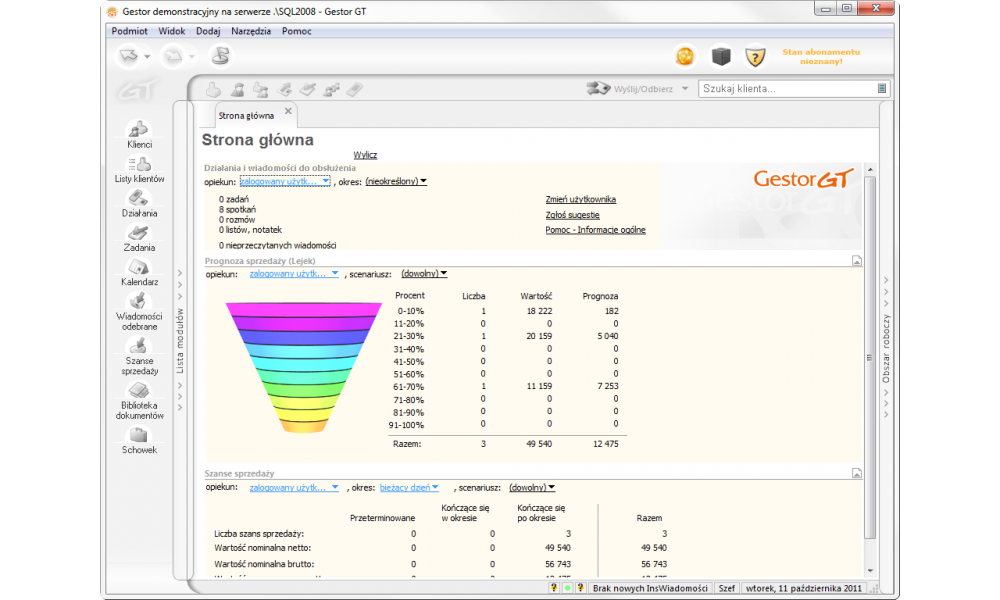Click the Wyślij/Odbierz send-receive icon

598,89
